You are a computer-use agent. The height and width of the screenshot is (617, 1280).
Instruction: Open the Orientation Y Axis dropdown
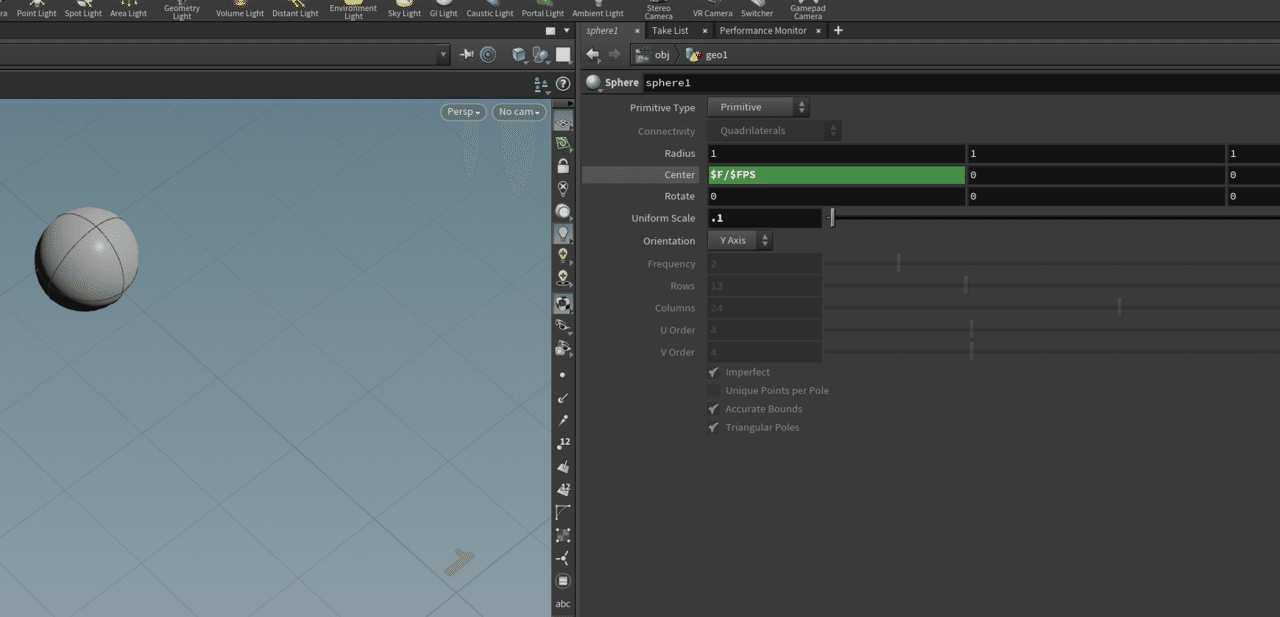pyautogui.click(x=740, y=241)
